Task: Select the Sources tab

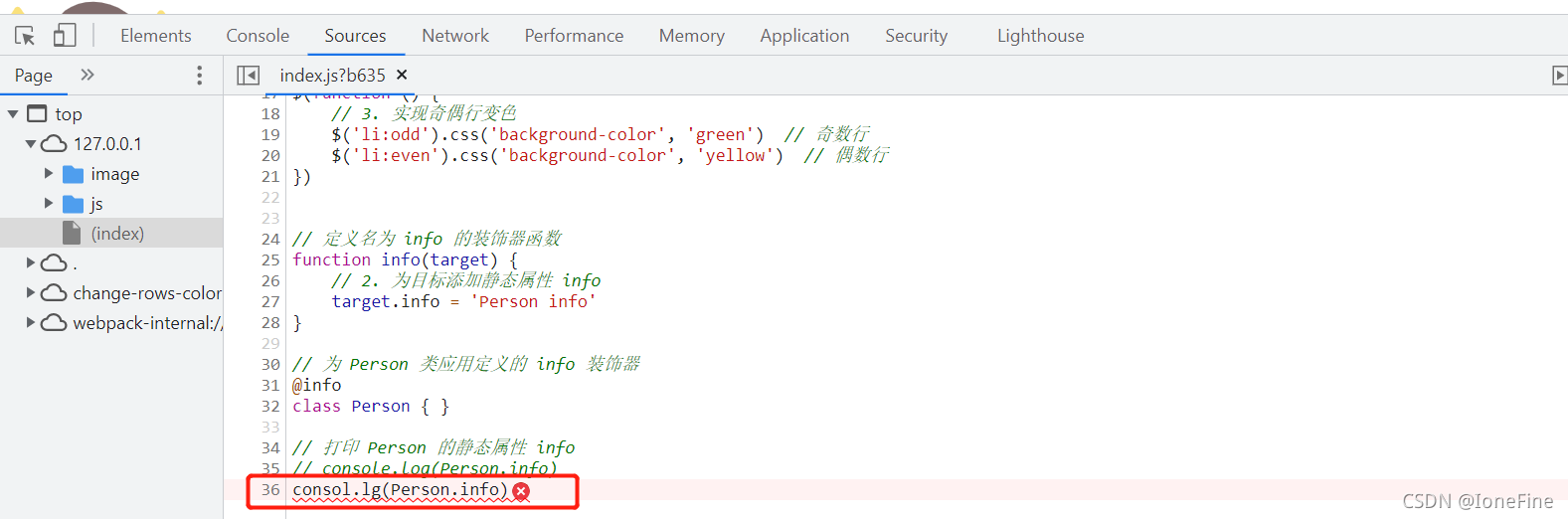Action: (355, 36)
